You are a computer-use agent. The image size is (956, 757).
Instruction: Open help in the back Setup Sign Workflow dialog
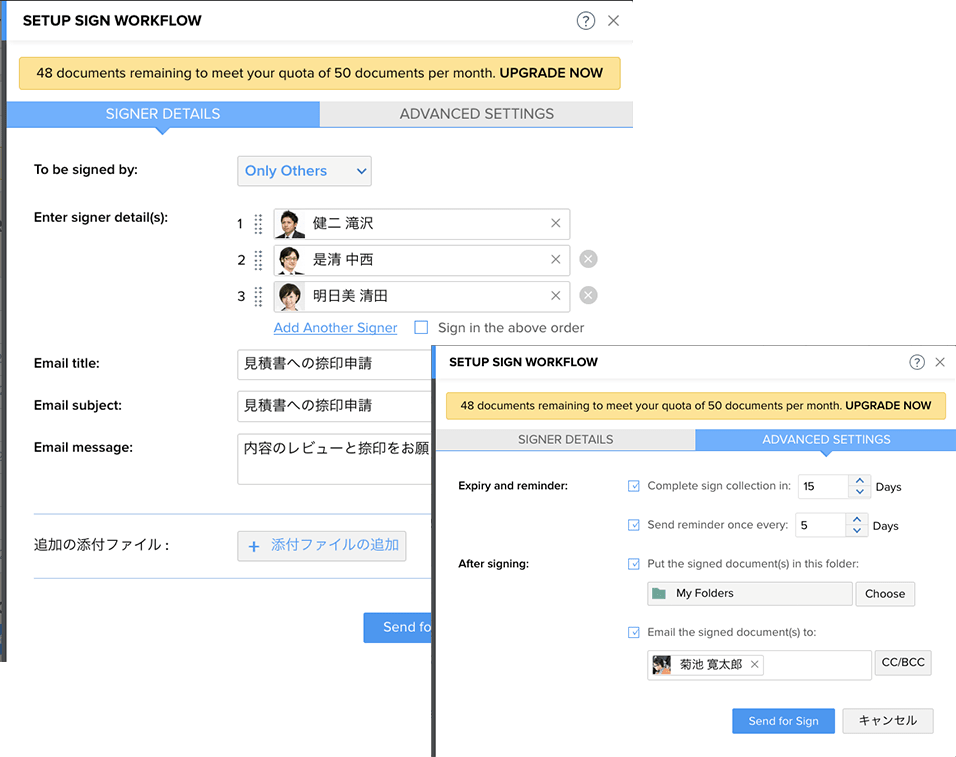coord(585,21)
